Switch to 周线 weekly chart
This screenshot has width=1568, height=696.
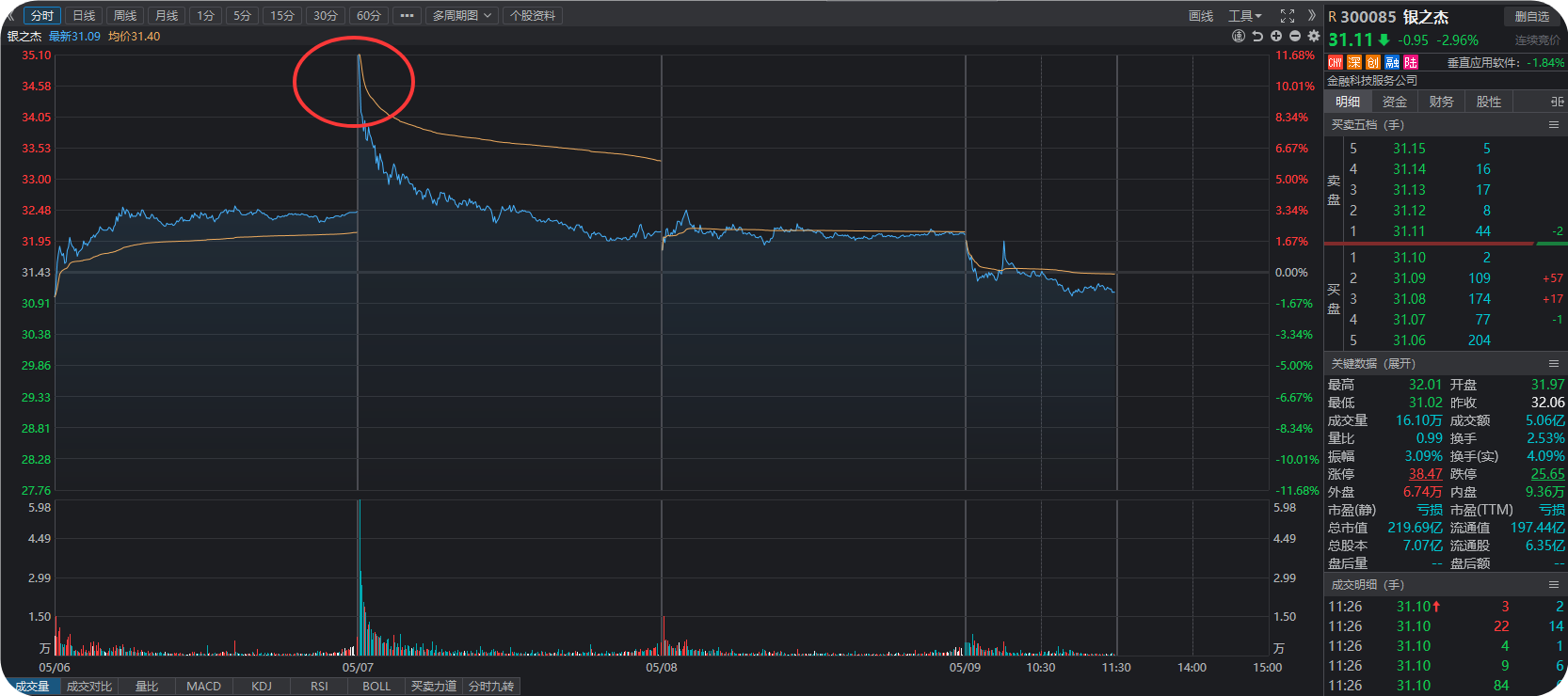click(125, 15)
